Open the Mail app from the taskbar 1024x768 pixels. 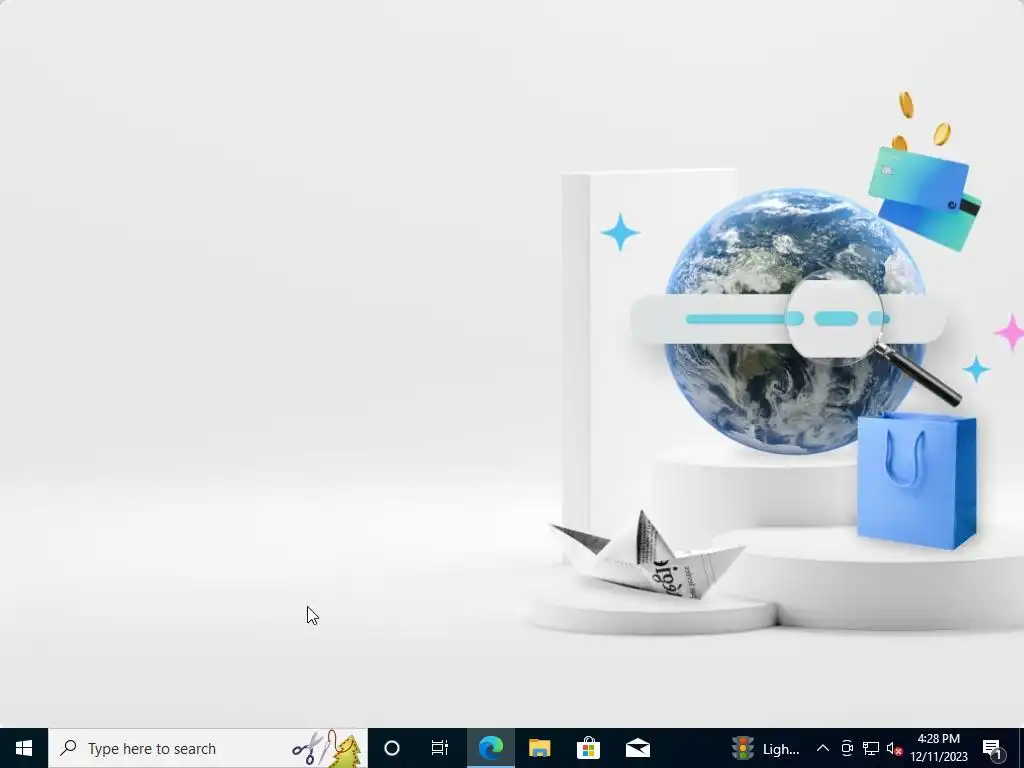pos(637,748)
